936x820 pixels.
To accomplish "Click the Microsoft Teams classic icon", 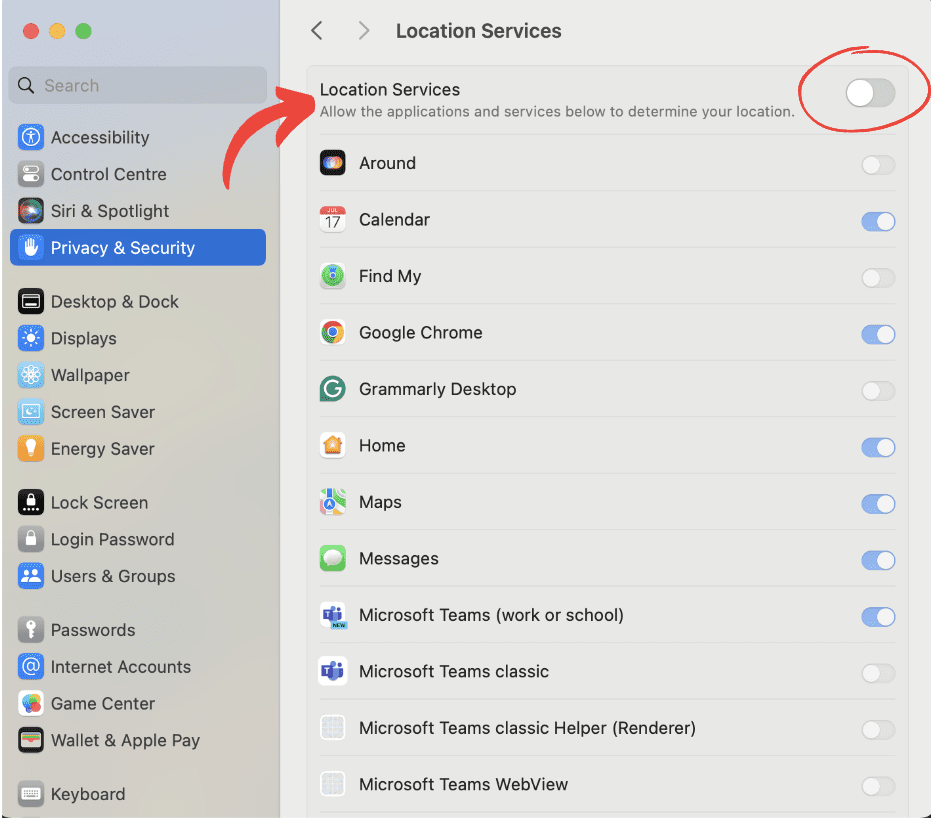I will [332, 671].
